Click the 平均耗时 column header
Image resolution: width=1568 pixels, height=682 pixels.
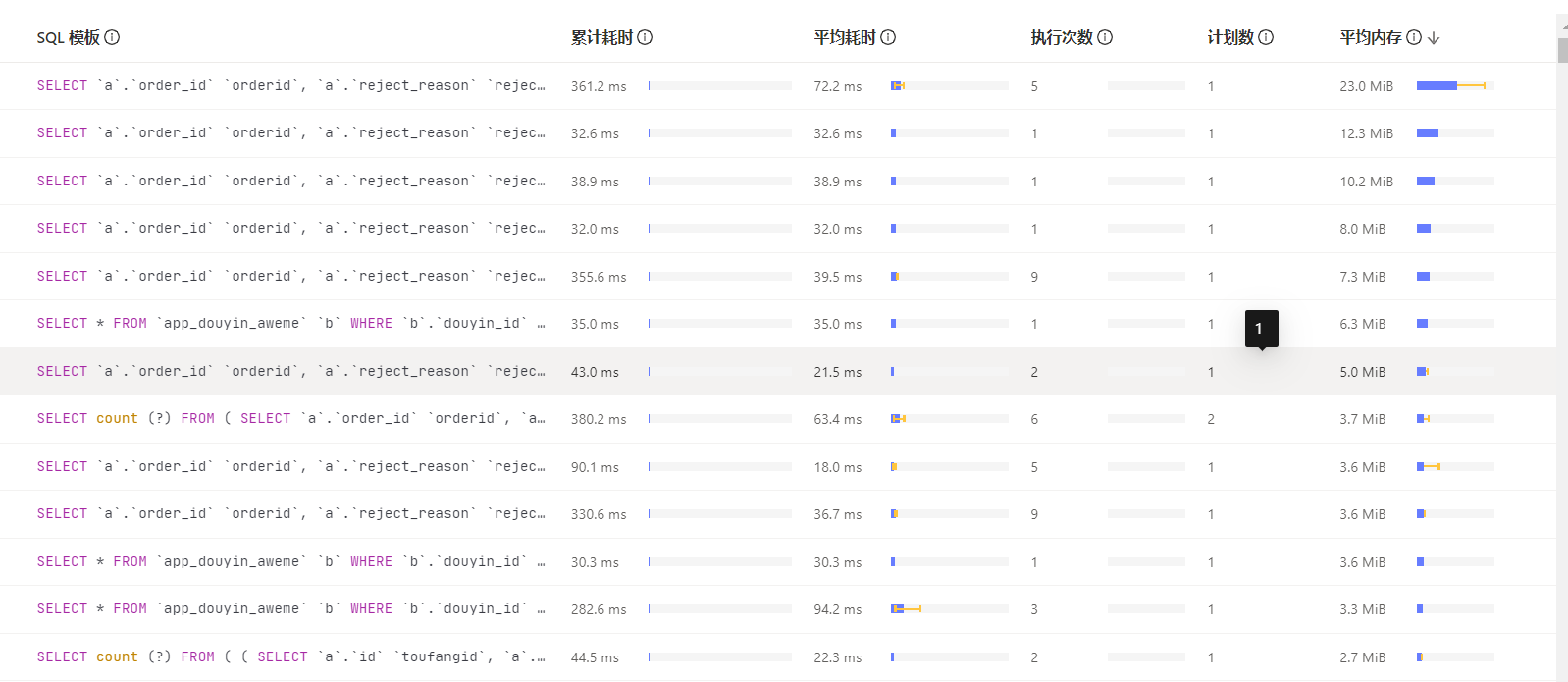[x=844, y=37]
